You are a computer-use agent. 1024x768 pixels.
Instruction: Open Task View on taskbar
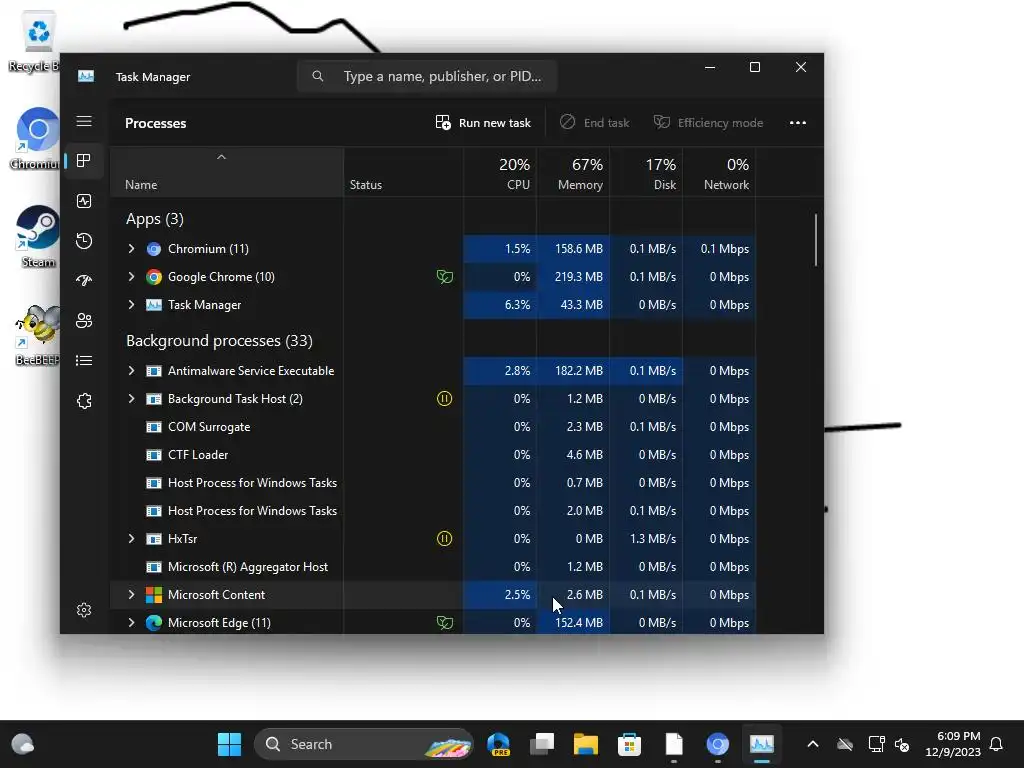(x=542, y=744)
